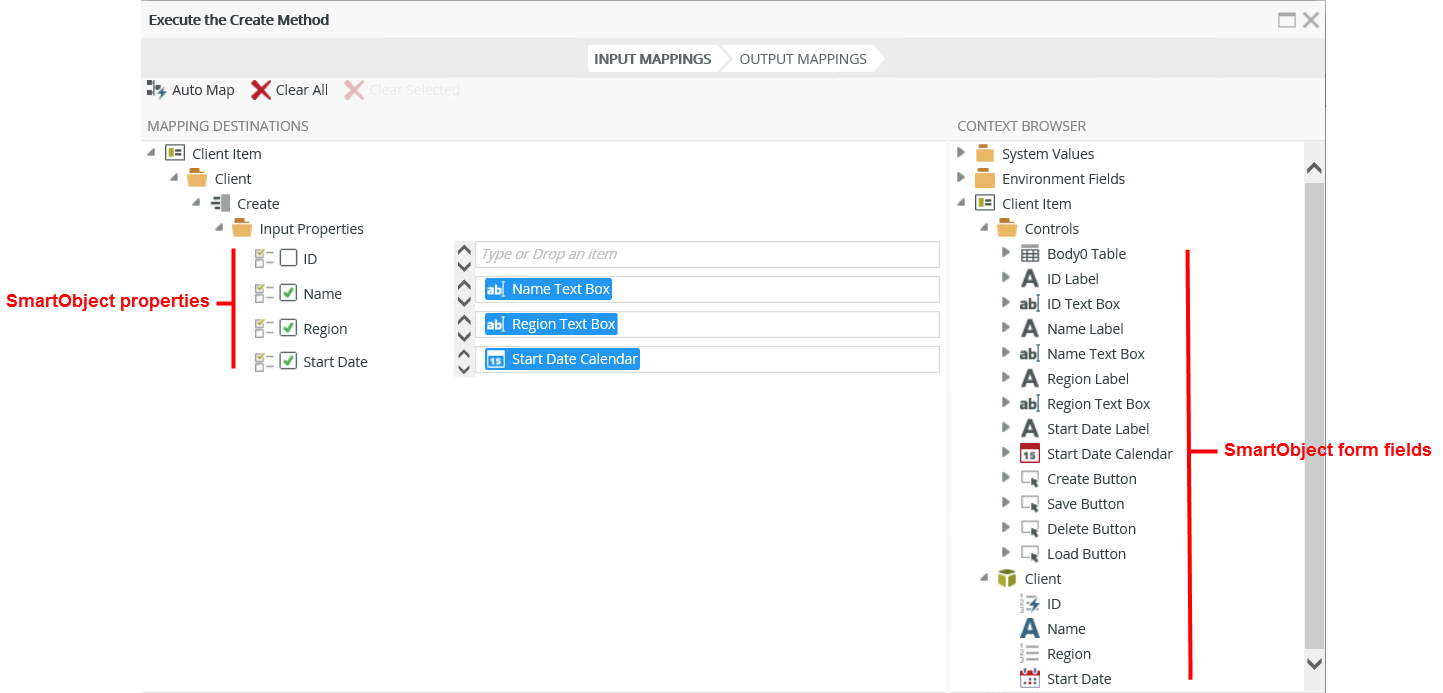The width and height of the screenshot is (1443, 693).
Task: Expand the System Values folder
Action: [x=962, y=153]
